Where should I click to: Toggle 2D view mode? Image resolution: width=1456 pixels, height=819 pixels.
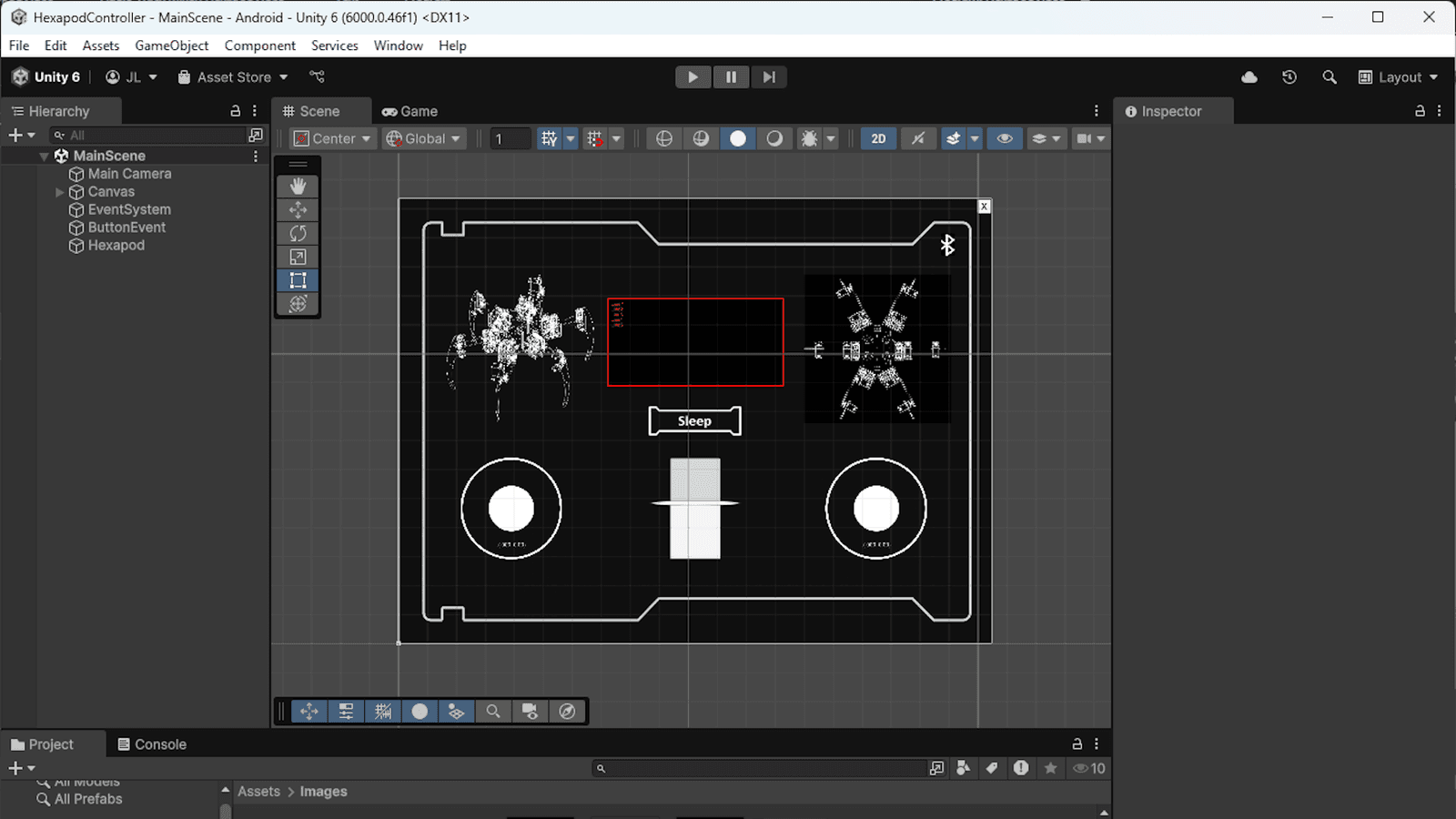[878, 138]
